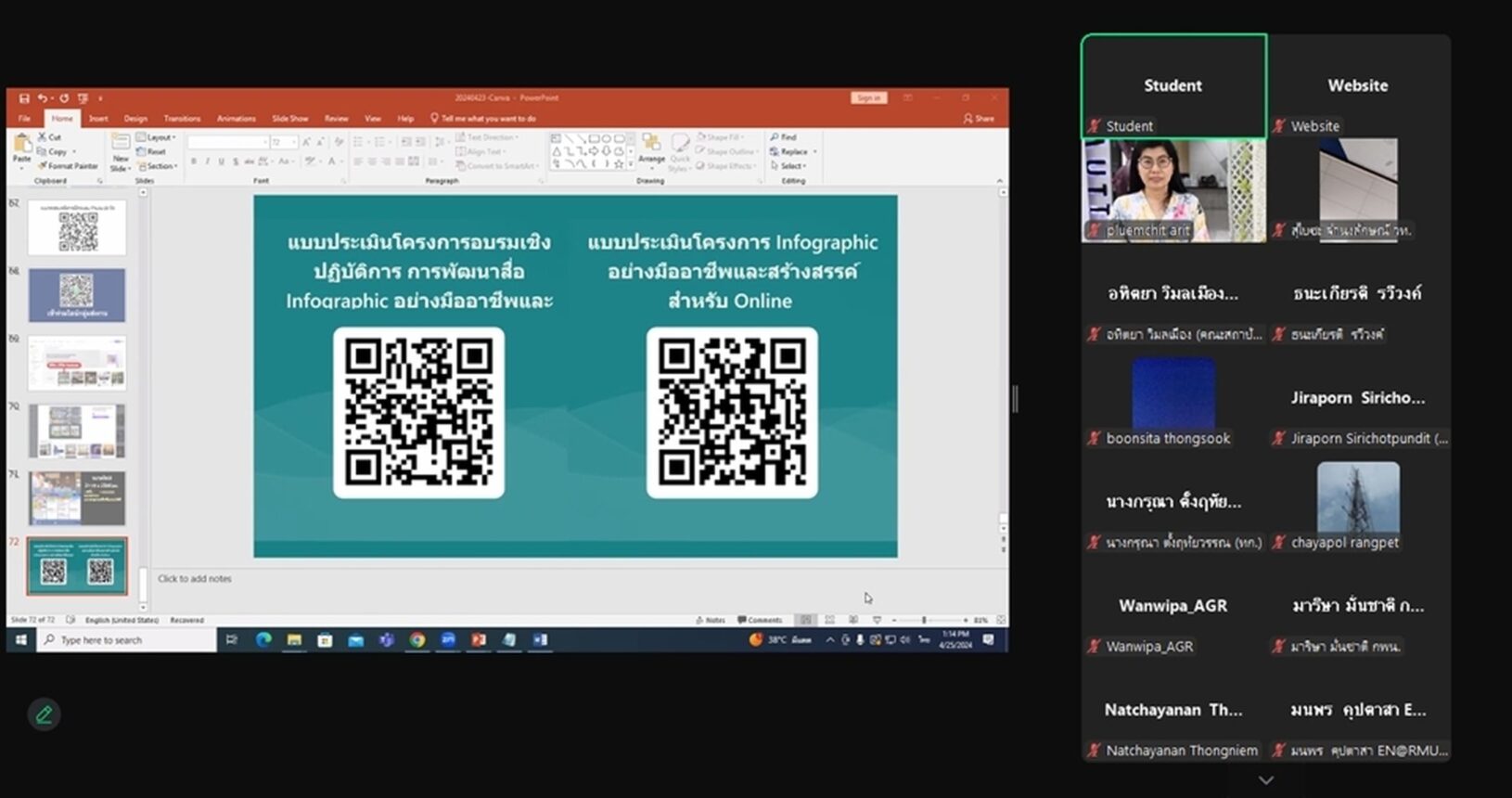Open the Mail app from the taskbar
Screen dimensions: 1512x798
pyautogui.click(x=356, y=639)
